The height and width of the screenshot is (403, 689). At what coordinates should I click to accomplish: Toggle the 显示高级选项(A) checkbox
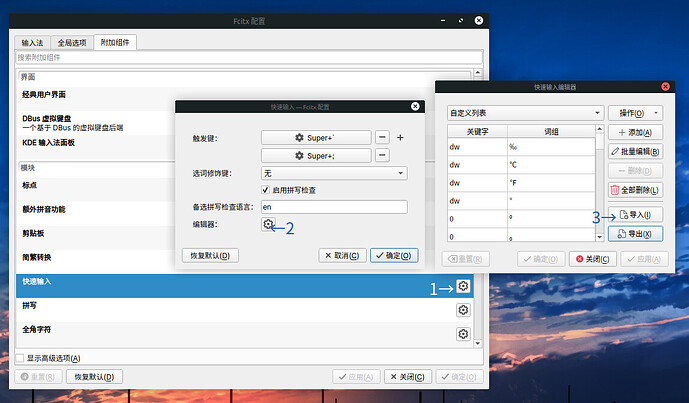(x=20, y=358)
